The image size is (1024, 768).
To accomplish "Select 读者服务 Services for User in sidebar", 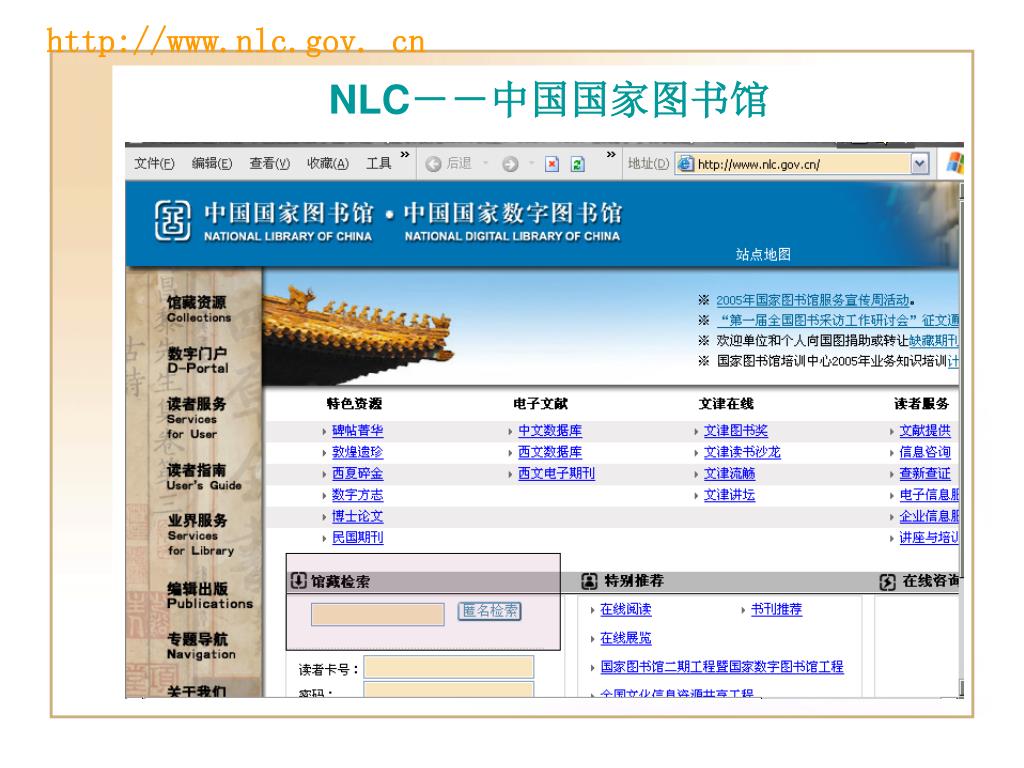I will (x=196, y=418).
